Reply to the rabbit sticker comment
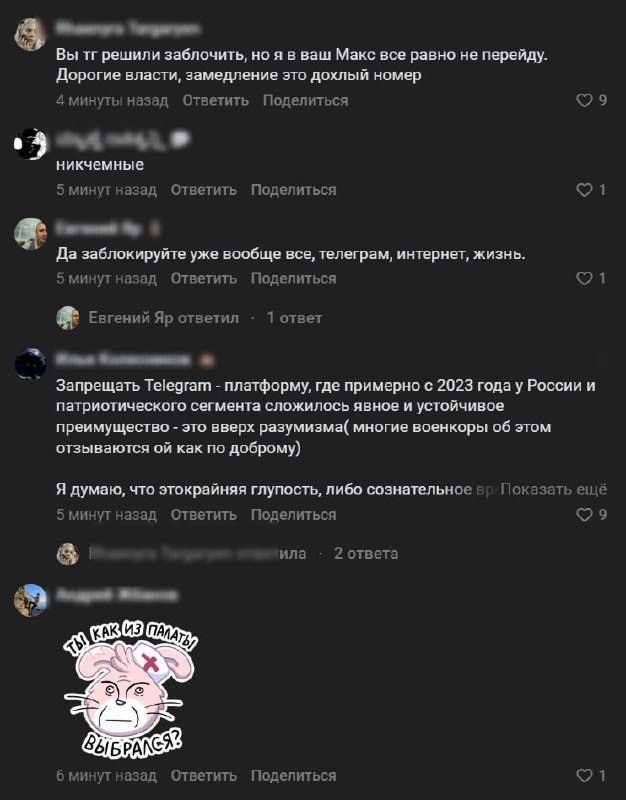626x800 pixels. [204, 776]
